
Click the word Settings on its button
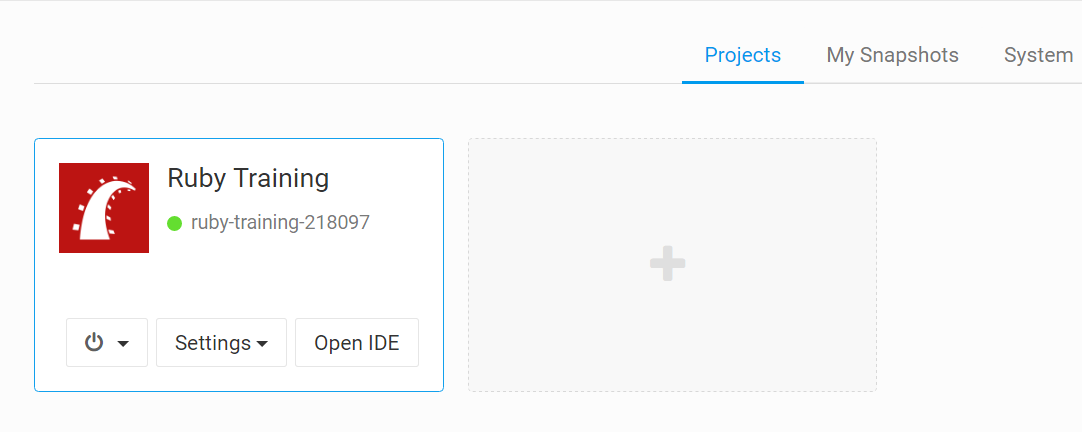pyautogui.click(x=213, y=343)
